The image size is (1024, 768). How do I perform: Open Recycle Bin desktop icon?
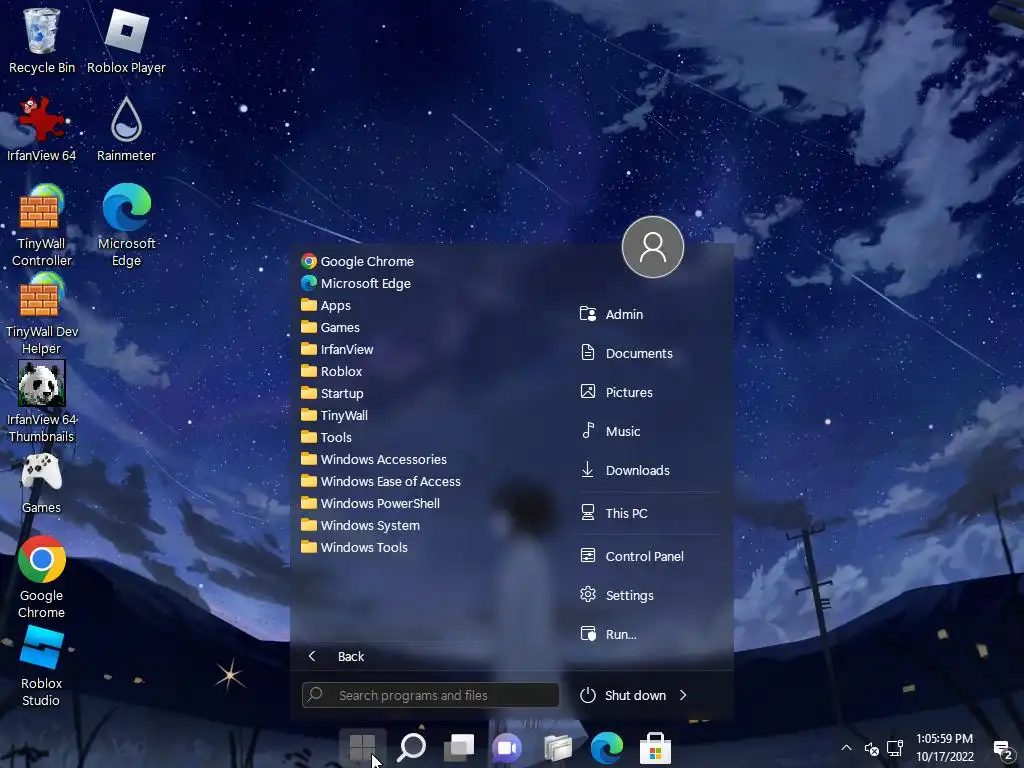pos(41,40)
